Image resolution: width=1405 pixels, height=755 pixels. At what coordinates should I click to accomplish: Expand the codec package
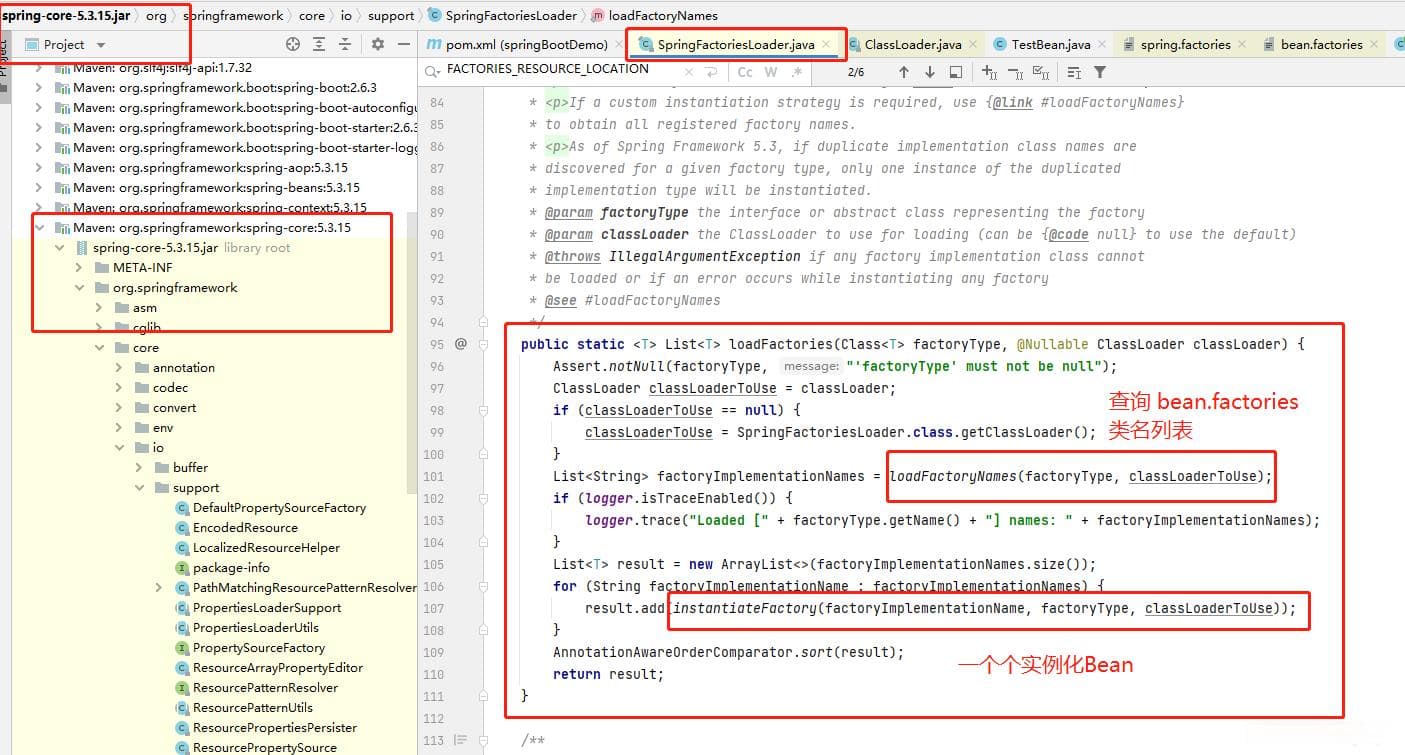[119, 387]
